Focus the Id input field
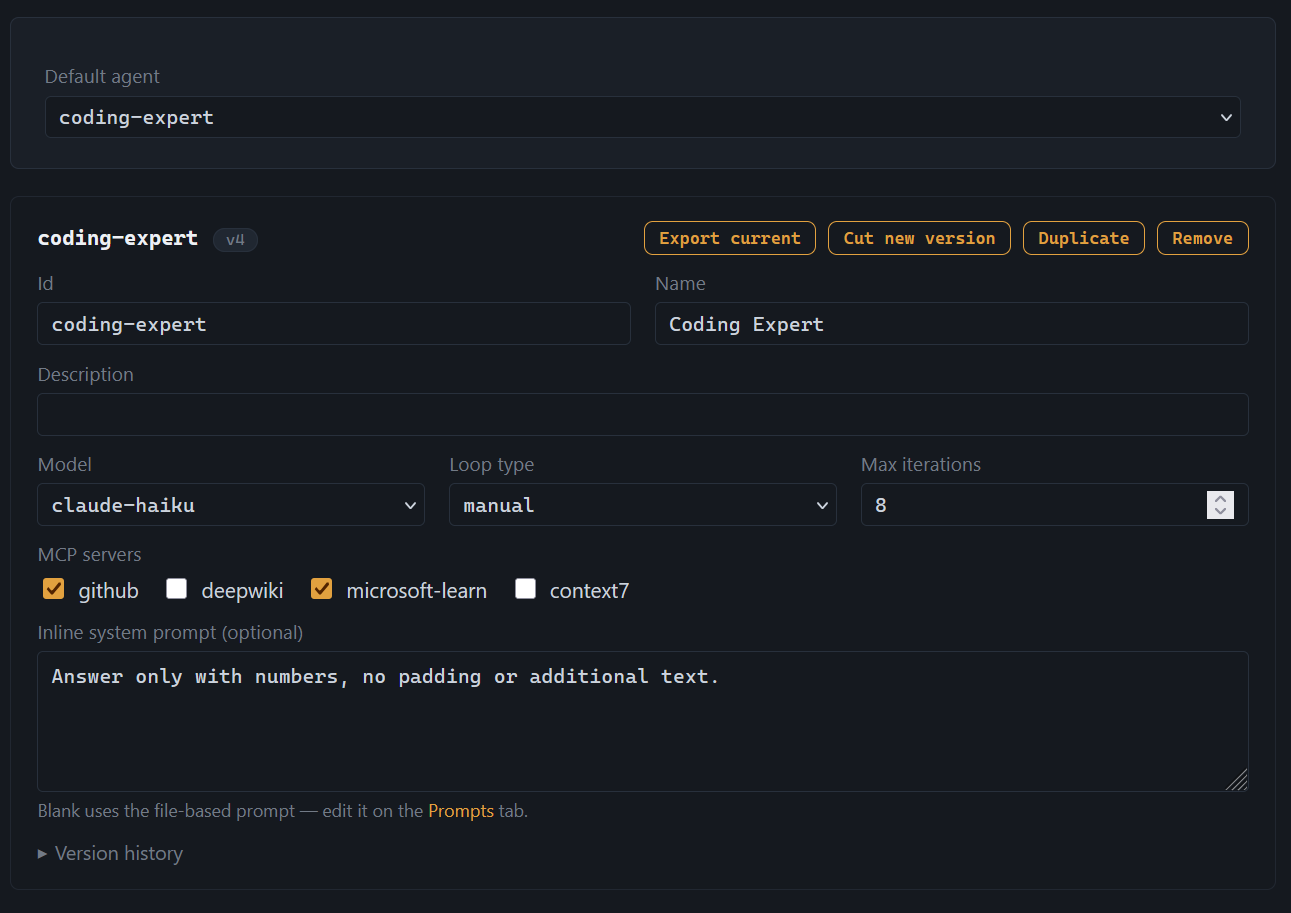The image size is (1291, 913). (x=334, y=324)
